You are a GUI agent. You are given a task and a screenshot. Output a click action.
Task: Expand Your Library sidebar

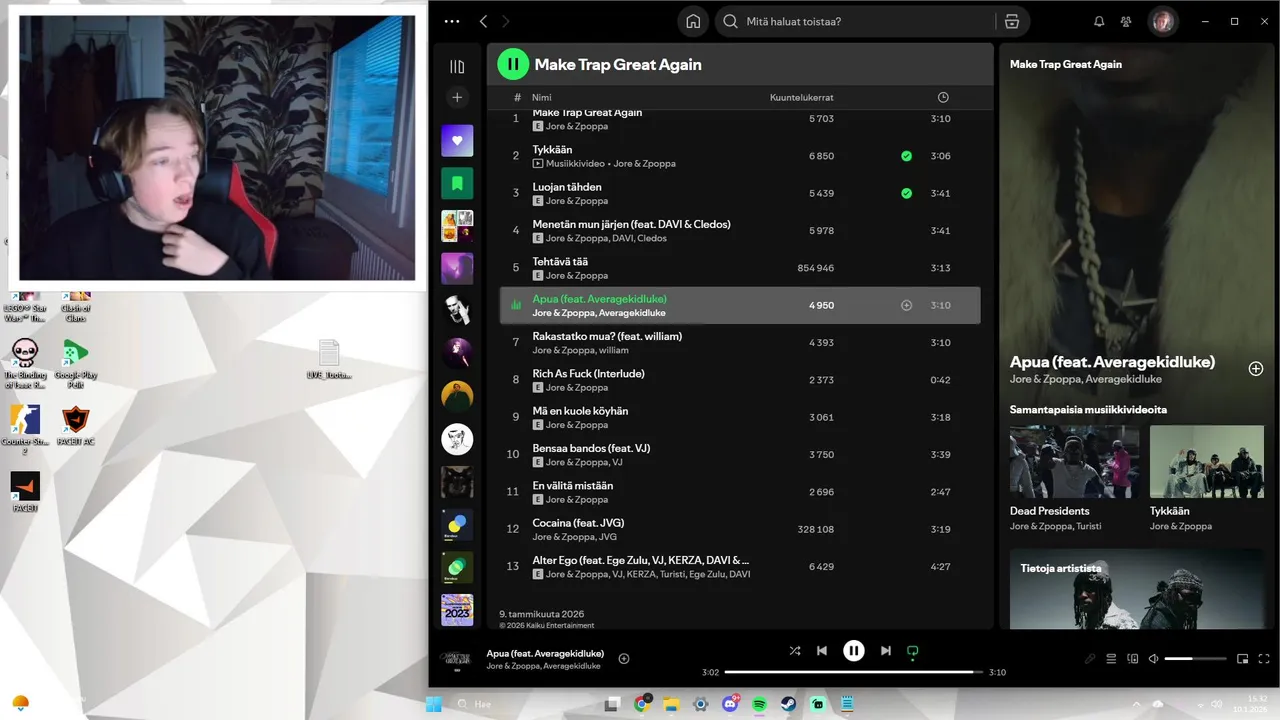457,67
